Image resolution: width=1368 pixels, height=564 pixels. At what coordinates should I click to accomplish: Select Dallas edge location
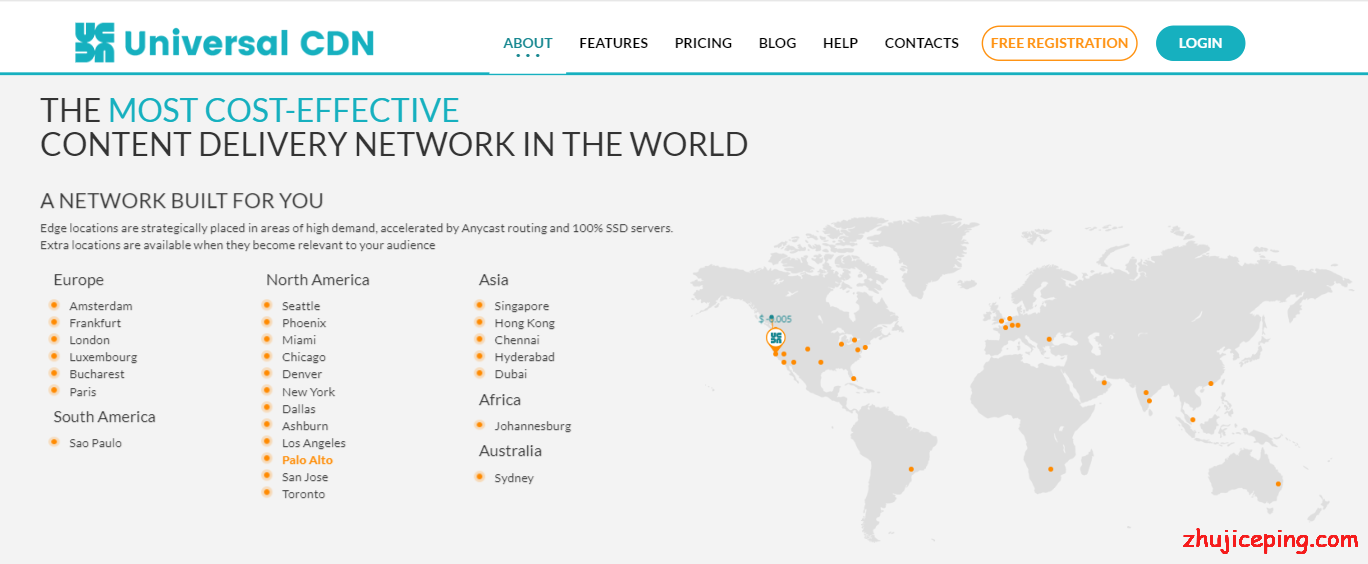(x=298, y=409)
